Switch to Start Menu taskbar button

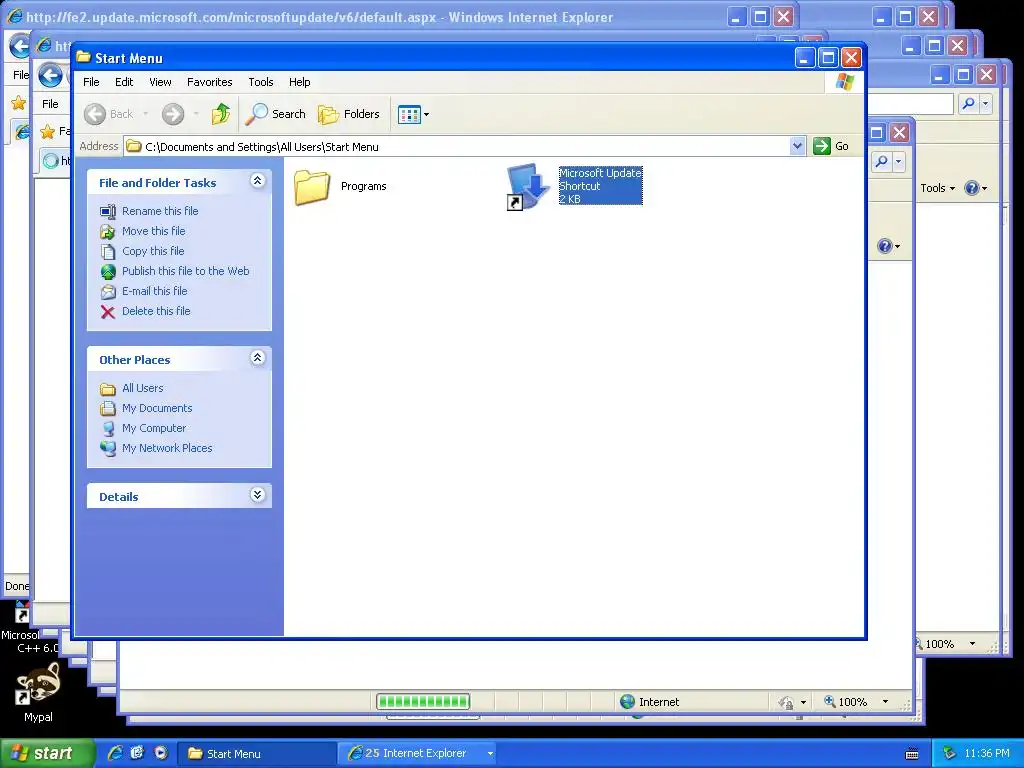click(x=257, y=754)
